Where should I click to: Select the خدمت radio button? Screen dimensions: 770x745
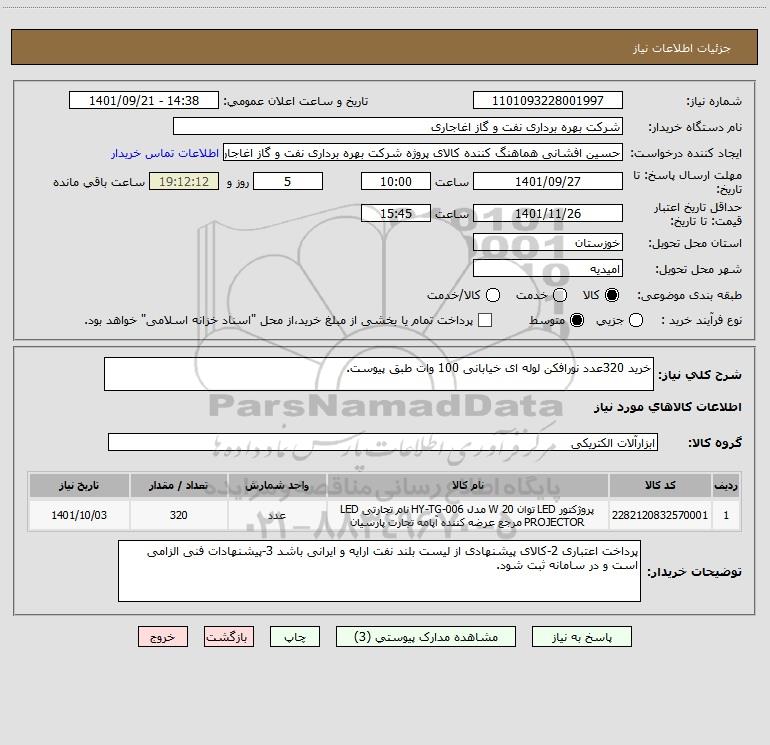[560, 295]
